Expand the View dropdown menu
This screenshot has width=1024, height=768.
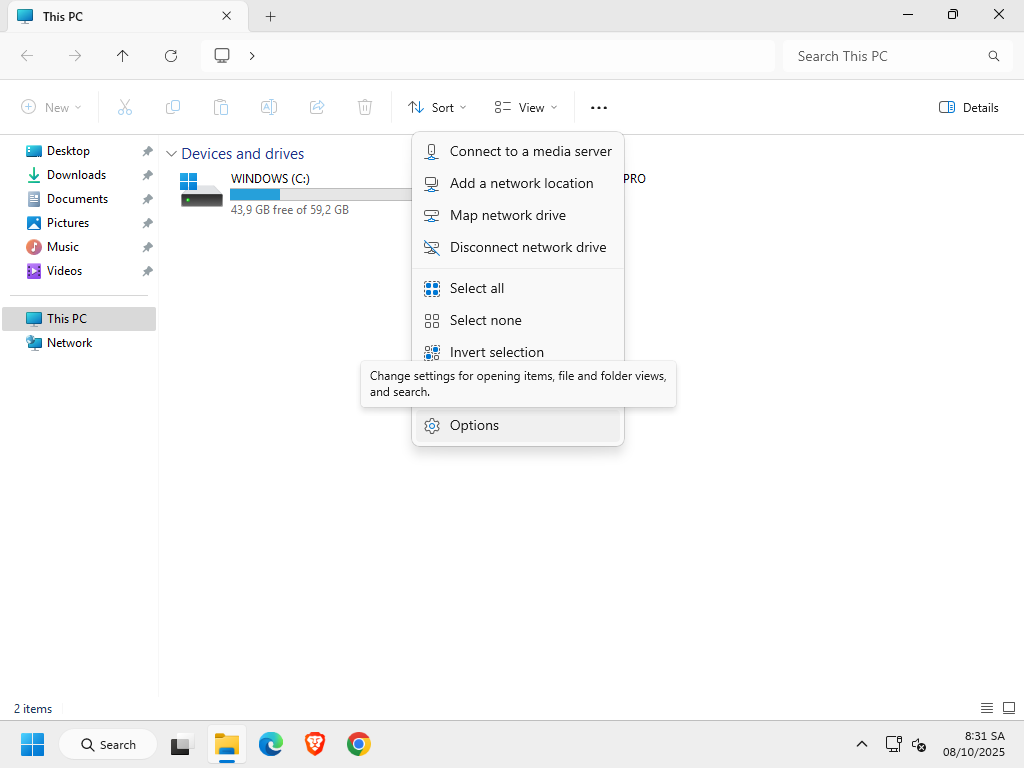click(x=525, y=108)
